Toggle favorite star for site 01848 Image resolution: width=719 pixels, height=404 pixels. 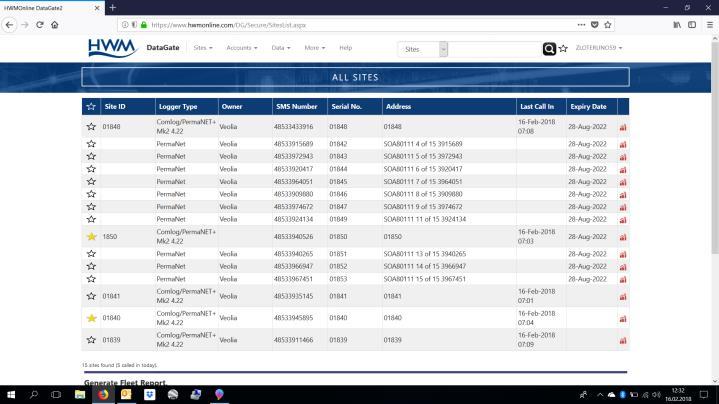click(x=91, y=127)
